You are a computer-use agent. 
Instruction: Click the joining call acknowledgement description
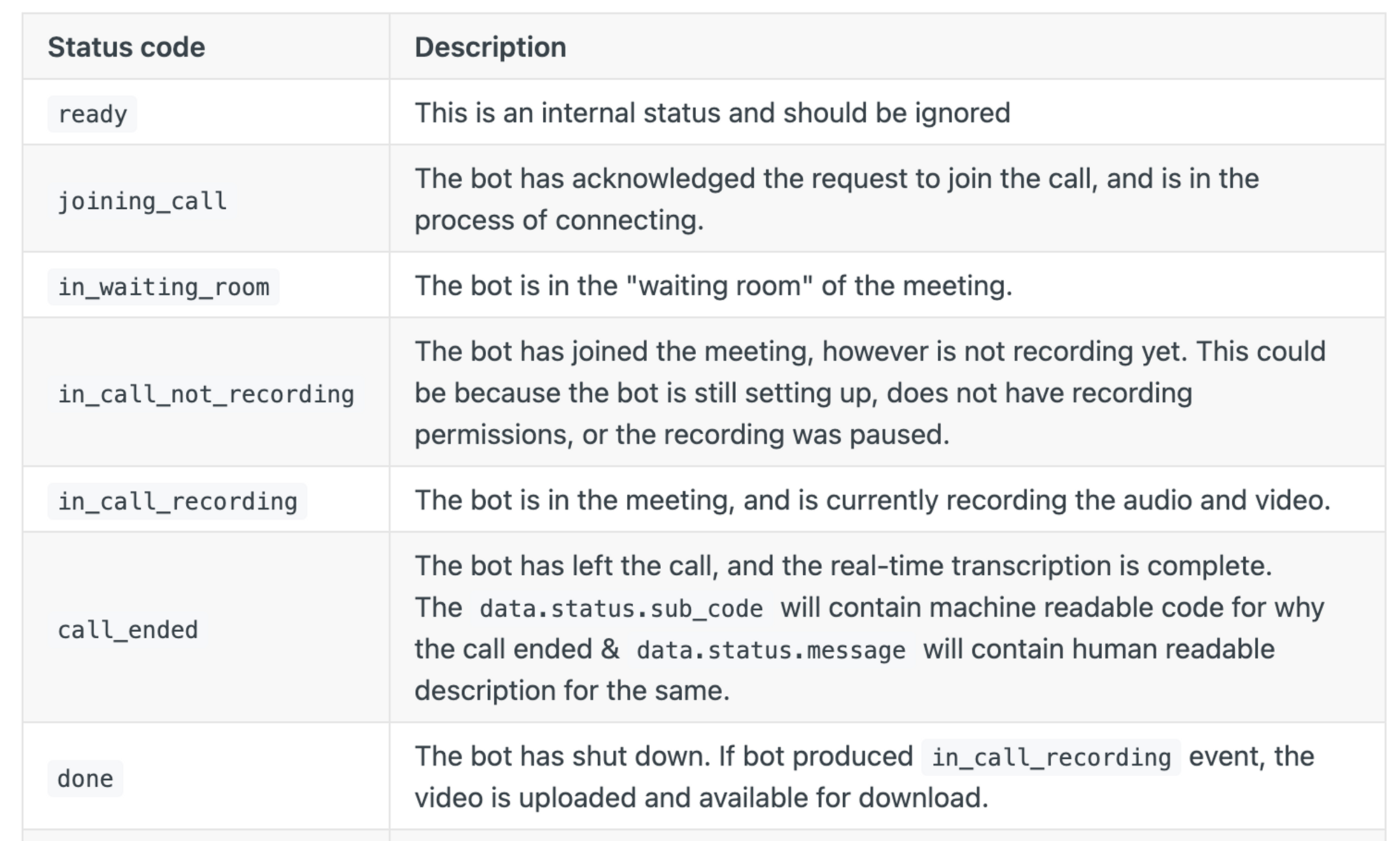click(836, 199)
